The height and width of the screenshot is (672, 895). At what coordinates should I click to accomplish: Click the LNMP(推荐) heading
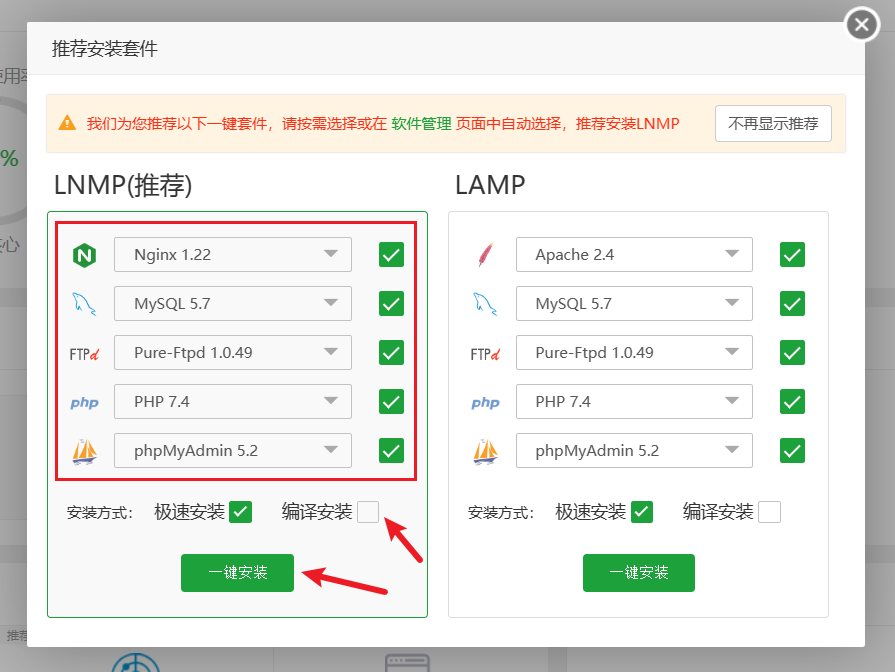click(123, 185)
